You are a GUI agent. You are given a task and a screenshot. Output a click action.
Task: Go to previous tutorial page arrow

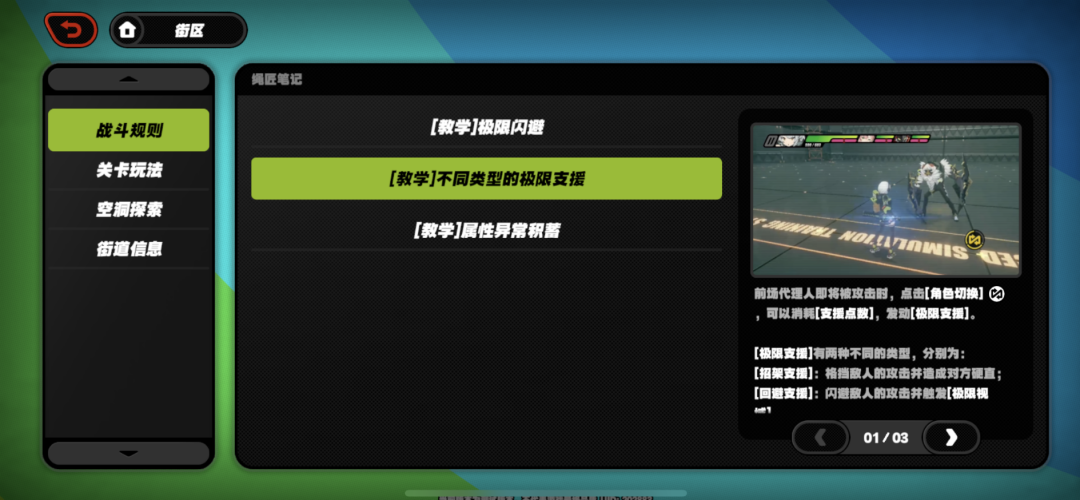tap(820, 437)
